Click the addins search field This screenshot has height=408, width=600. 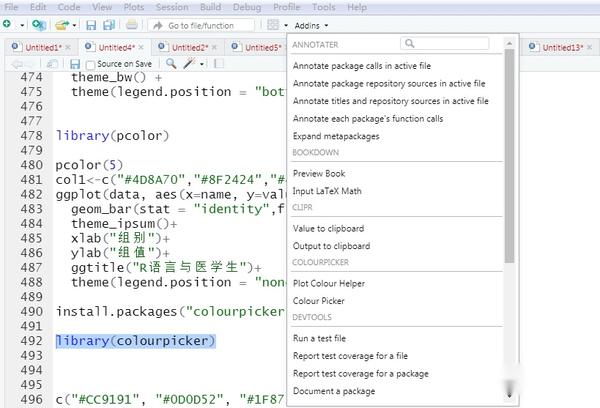[450, 44]
